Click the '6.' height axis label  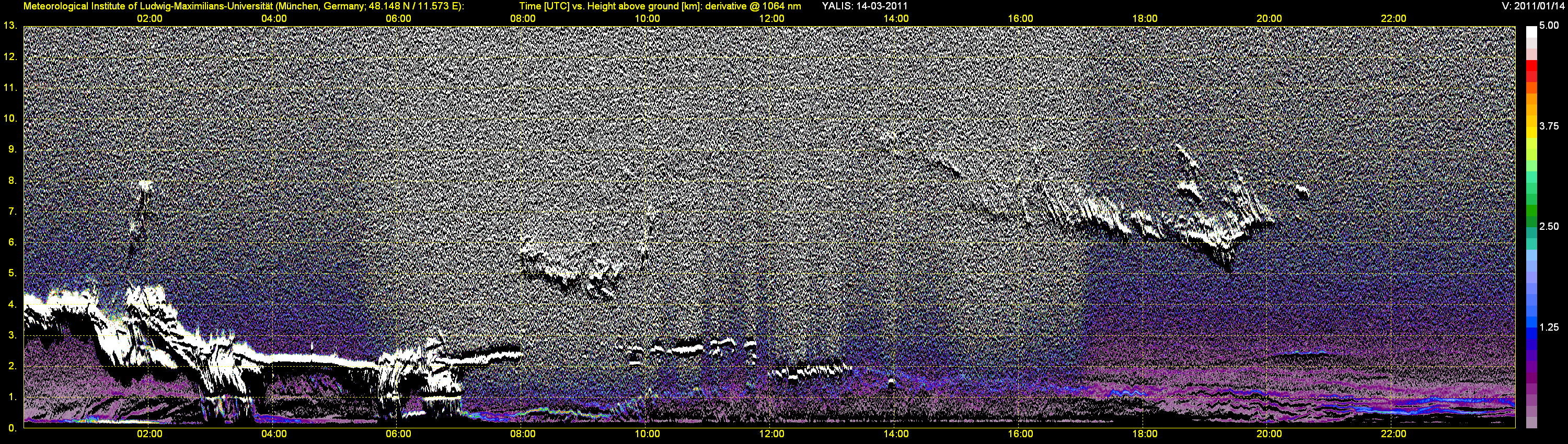[12, 242]
